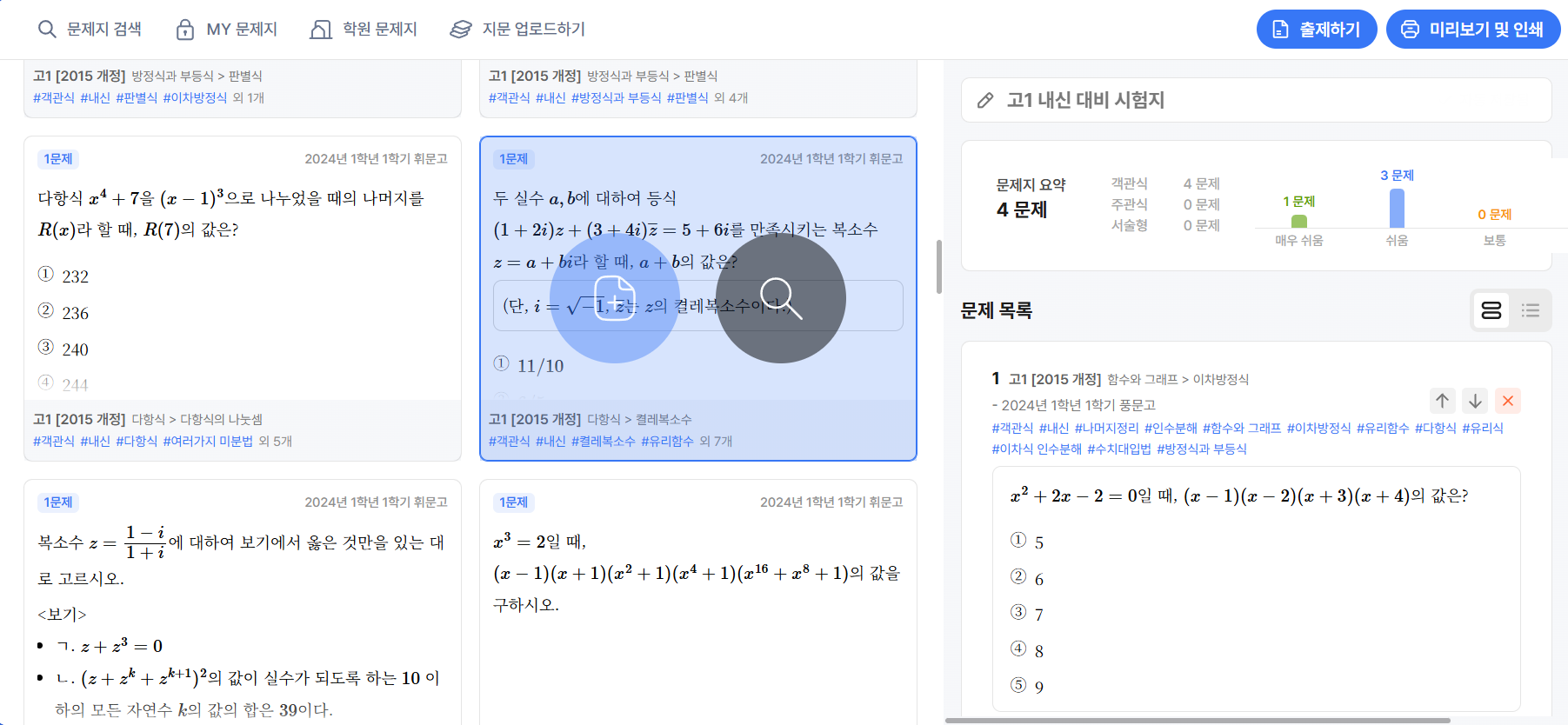Open the 다항식 x⁴+7 remainder problem card

click(x=243, y=298)
